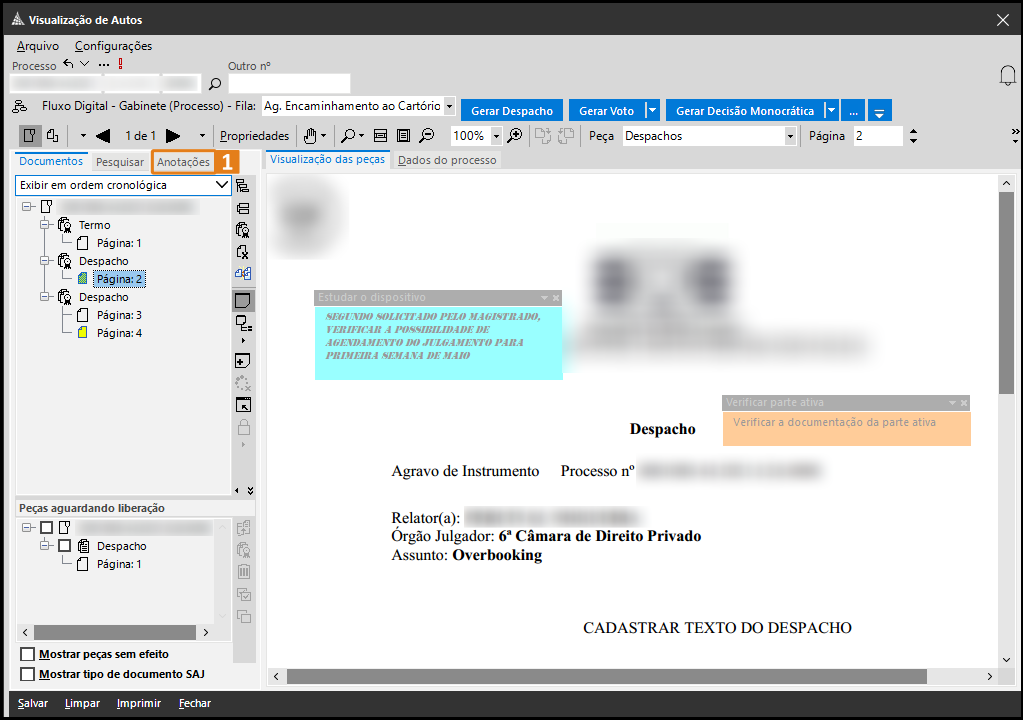Image resolution: width=1023 pixels, height=720 pixels.
Task: Go to next document arrow
Action: click(173, 136)
